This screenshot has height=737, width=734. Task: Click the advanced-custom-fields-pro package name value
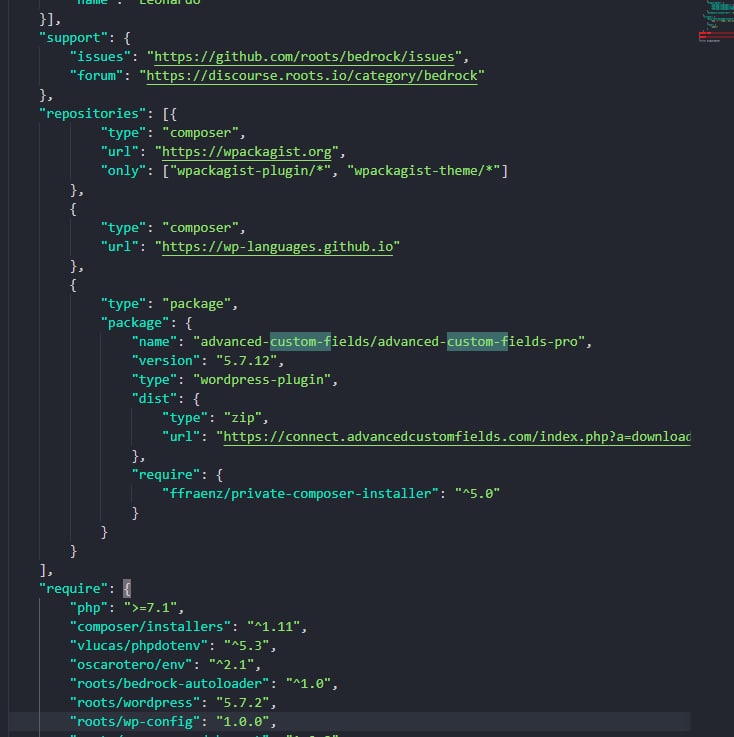pos(389,342)
